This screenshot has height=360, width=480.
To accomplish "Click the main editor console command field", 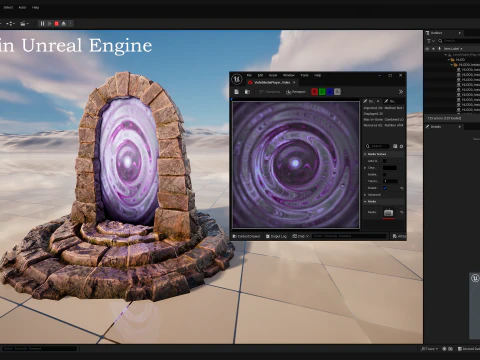I will (x=39, y=349).
